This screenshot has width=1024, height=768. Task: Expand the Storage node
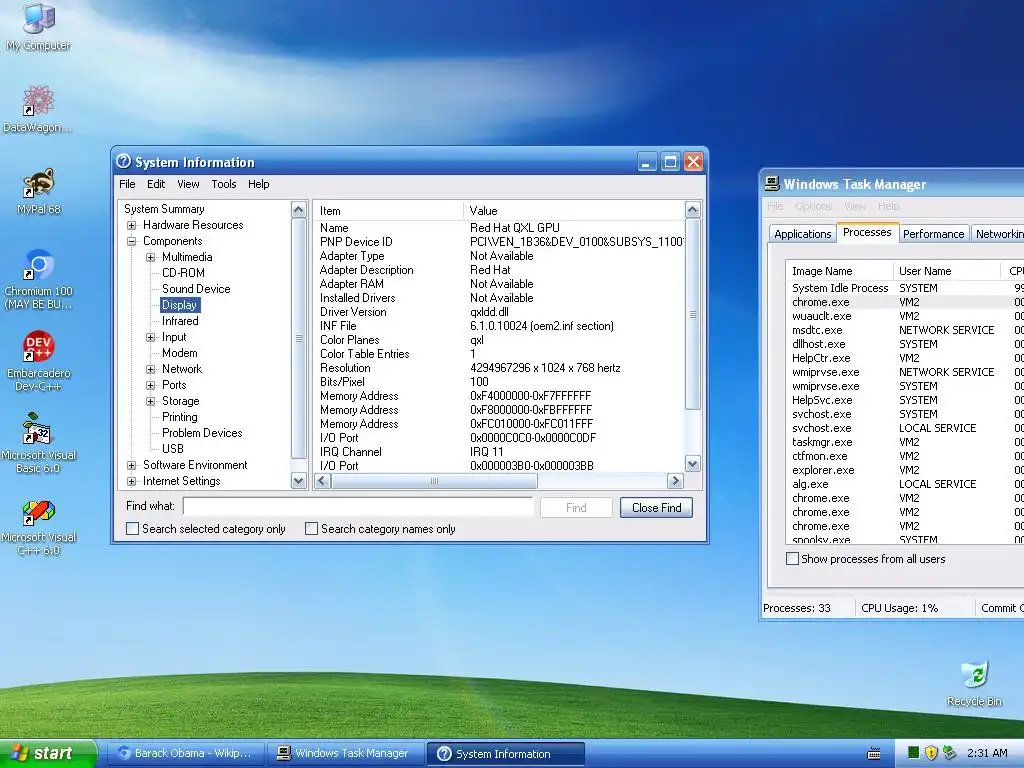(150, 401)
